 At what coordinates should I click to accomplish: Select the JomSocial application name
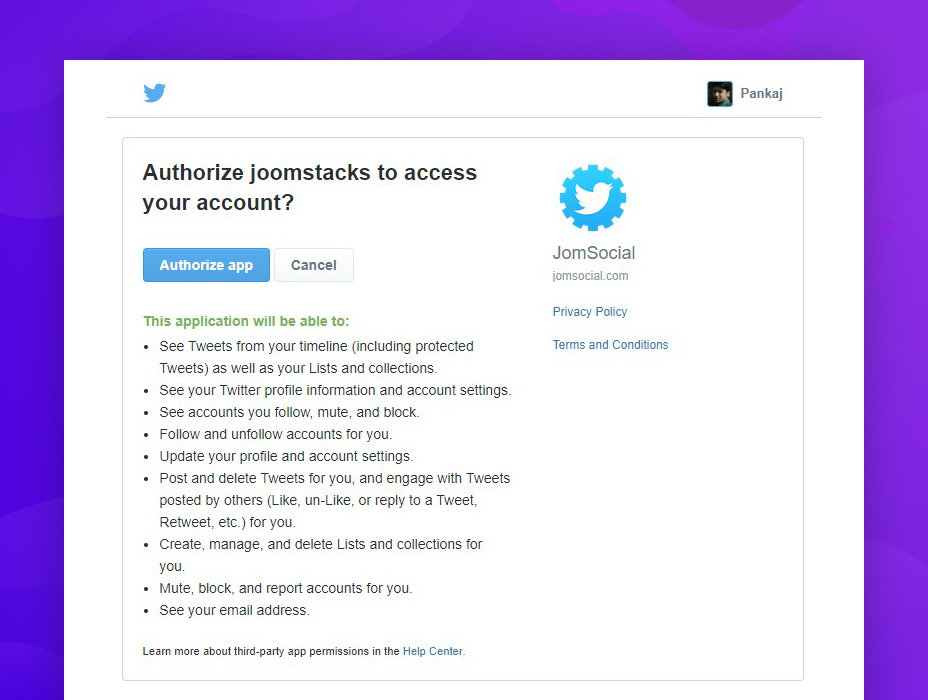pyautogui.click(x=594, y=253)
